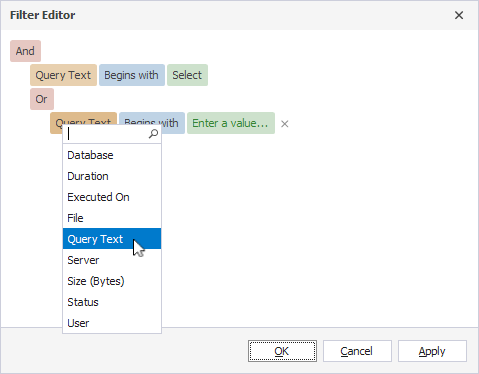Choose File from the field list
Screen dimensions: 479x374
coord(112,218)
